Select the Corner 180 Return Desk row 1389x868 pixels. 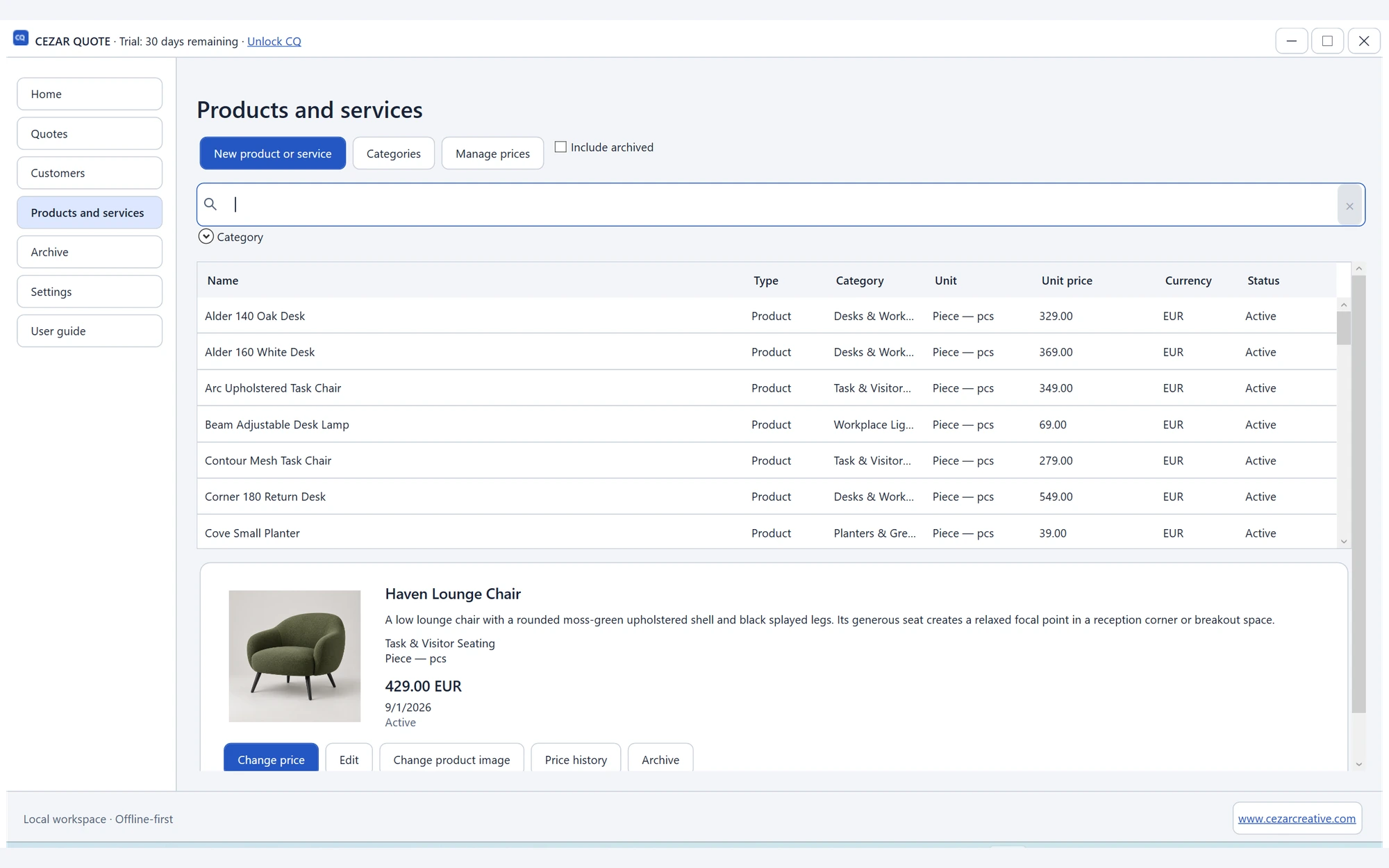click(767, 496)
